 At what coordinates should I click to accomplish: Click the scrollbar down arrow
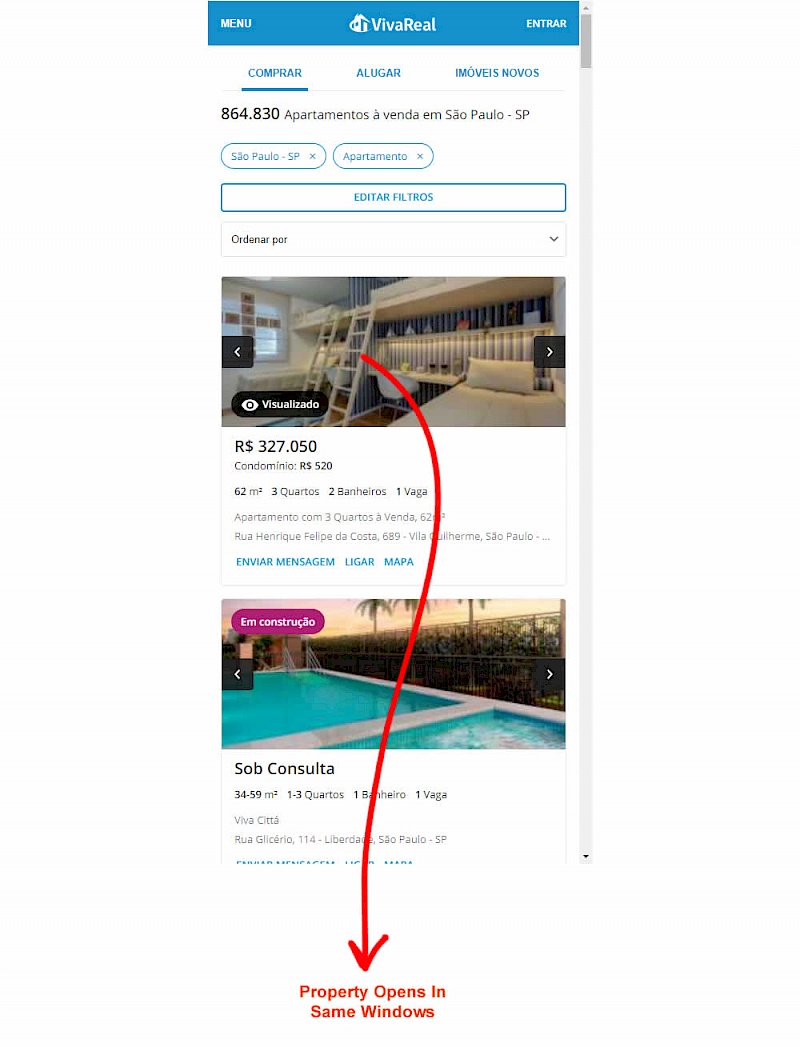[x=586, y=856]
